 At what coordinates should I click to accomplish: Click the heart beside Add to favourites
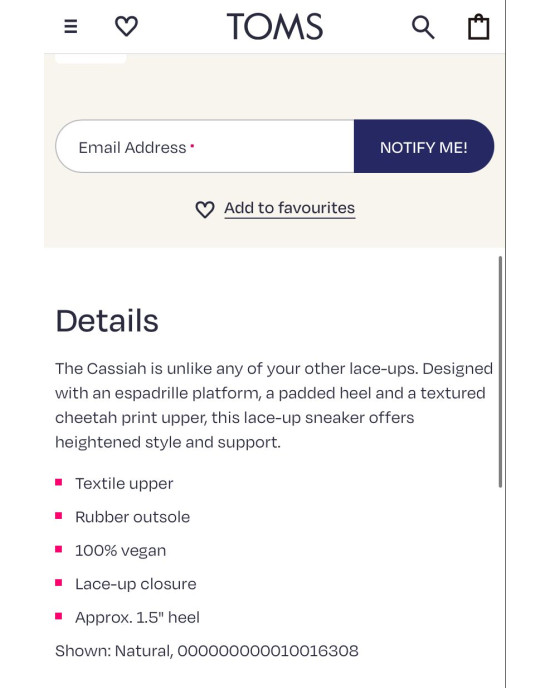point(205,209)
